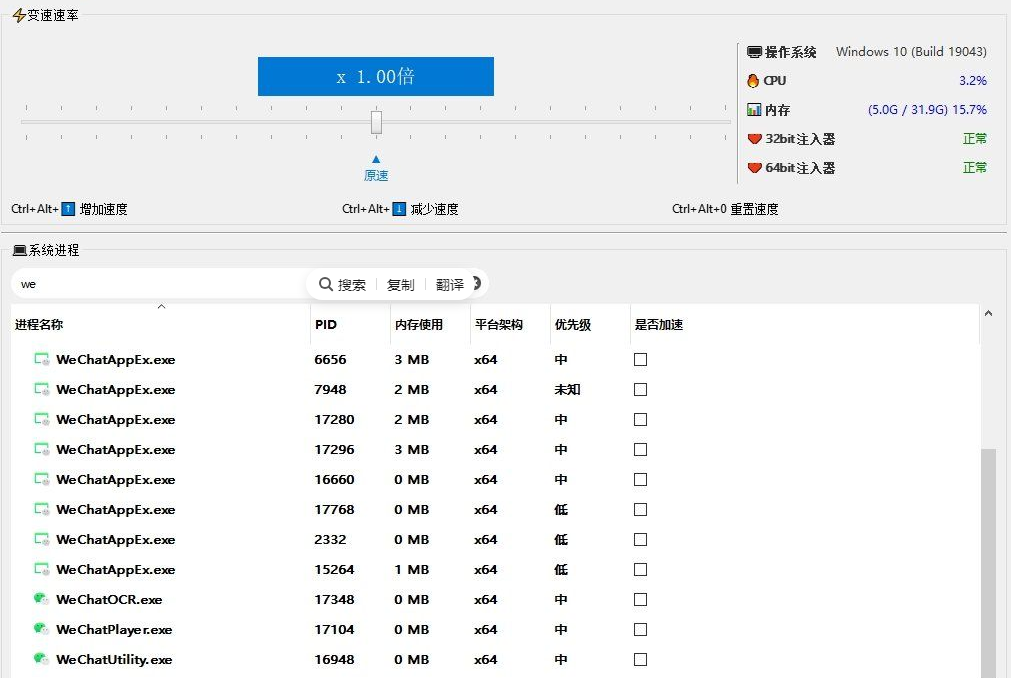The image size is (1011, 678).
Task: Click the process icon of PID 17768
Action: point(41,509)
